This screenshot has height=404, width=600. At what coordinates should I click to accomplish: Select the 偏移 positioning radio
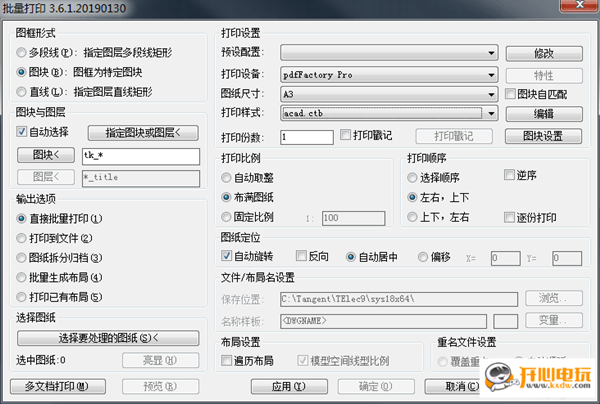[x=423, y=257]
